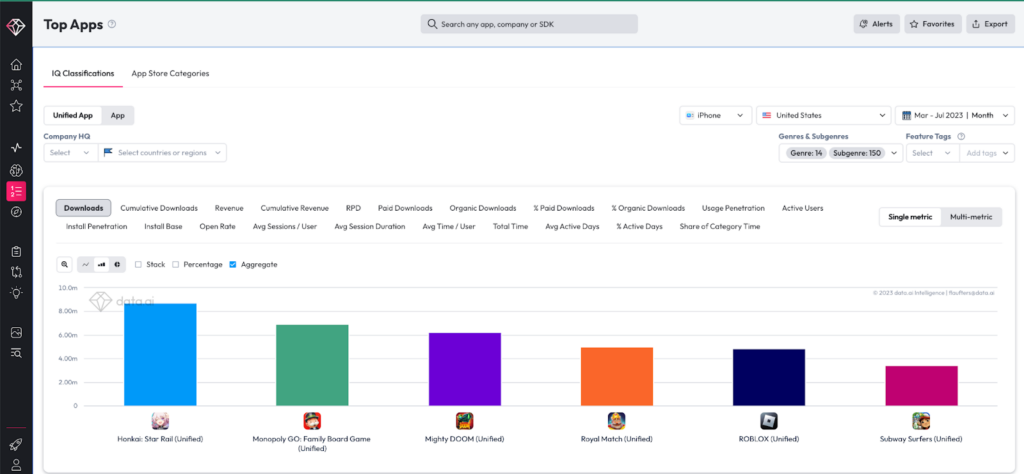Open the iPhone device dropdown
The width and height of the screenshot is (1024, 474).
(715, 116)
